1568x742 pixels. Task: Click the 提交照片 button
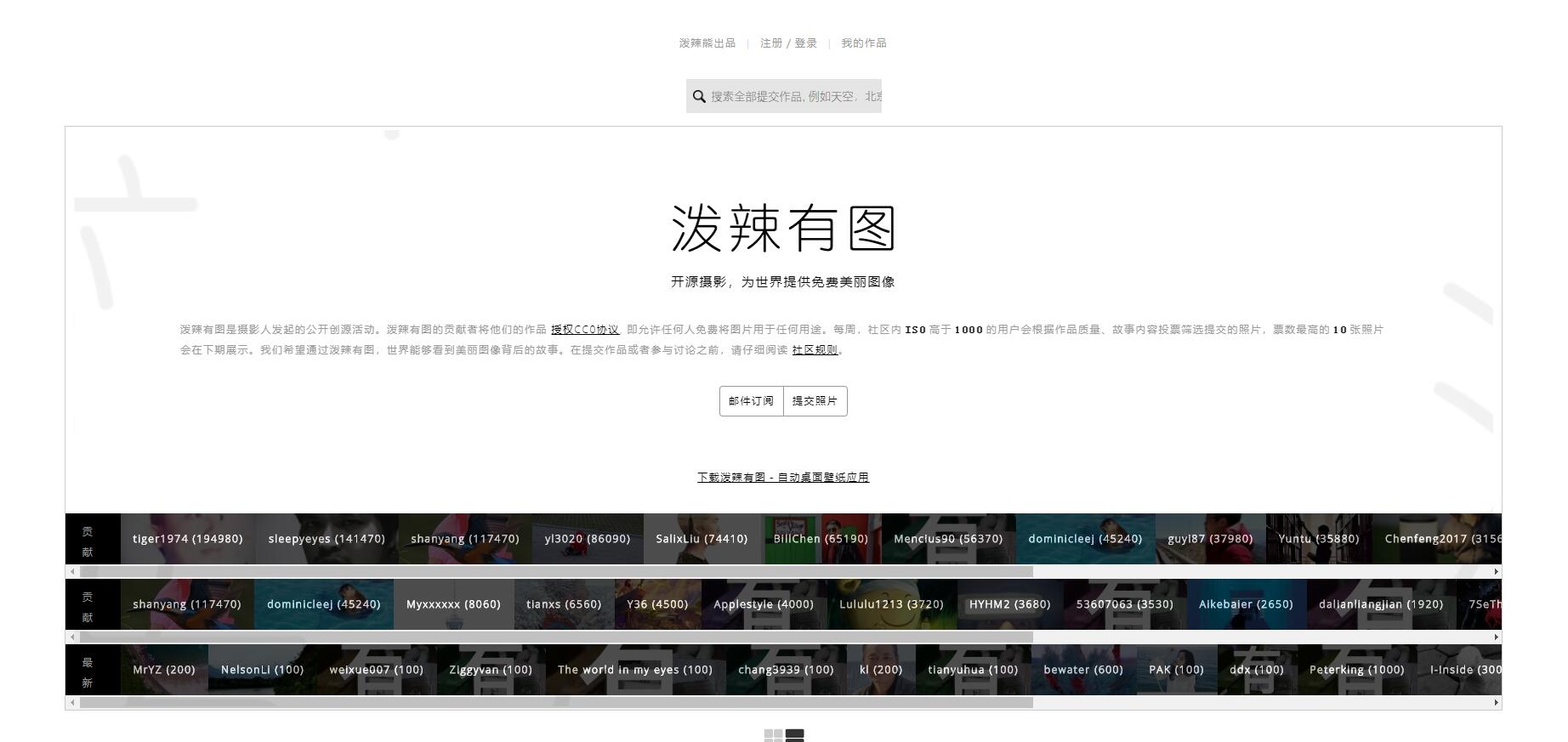point(815,401)
